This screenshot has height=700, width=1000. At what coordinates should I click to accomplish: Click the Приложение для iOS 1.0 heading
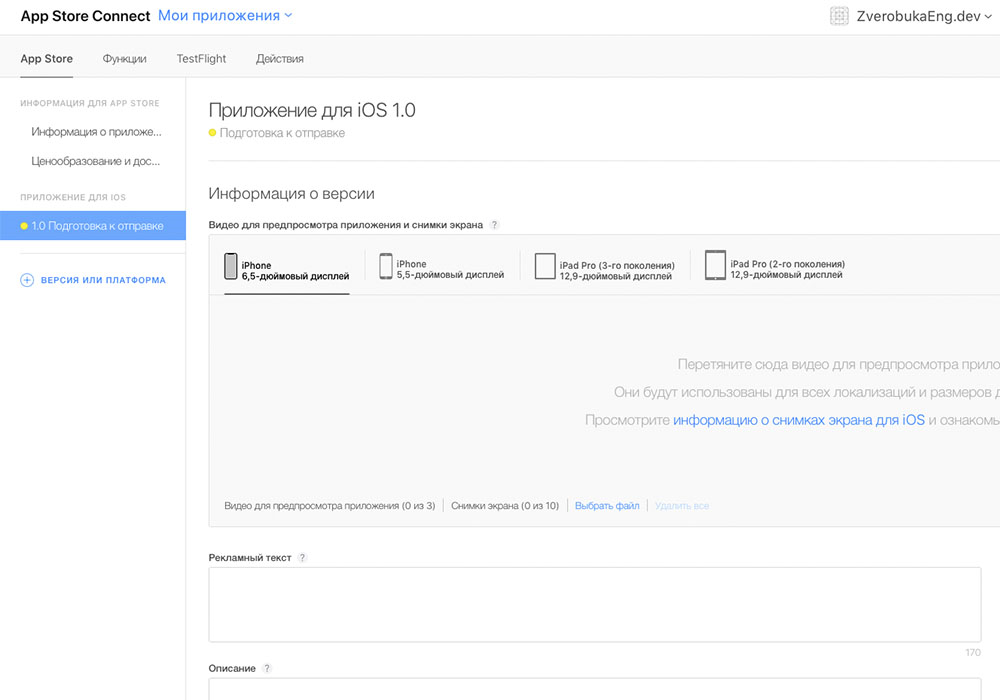coord(312,110)
